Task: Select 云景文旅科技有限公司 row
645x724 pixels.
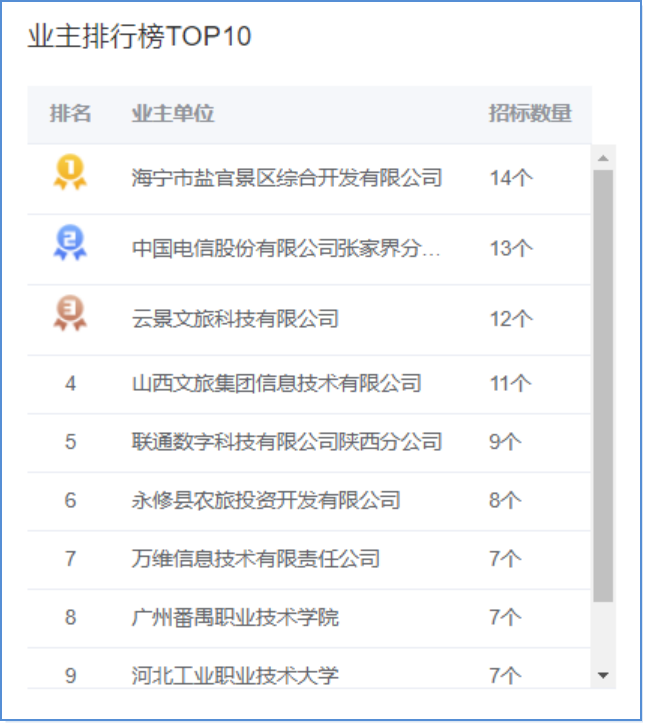Action: tap(309, 320)
